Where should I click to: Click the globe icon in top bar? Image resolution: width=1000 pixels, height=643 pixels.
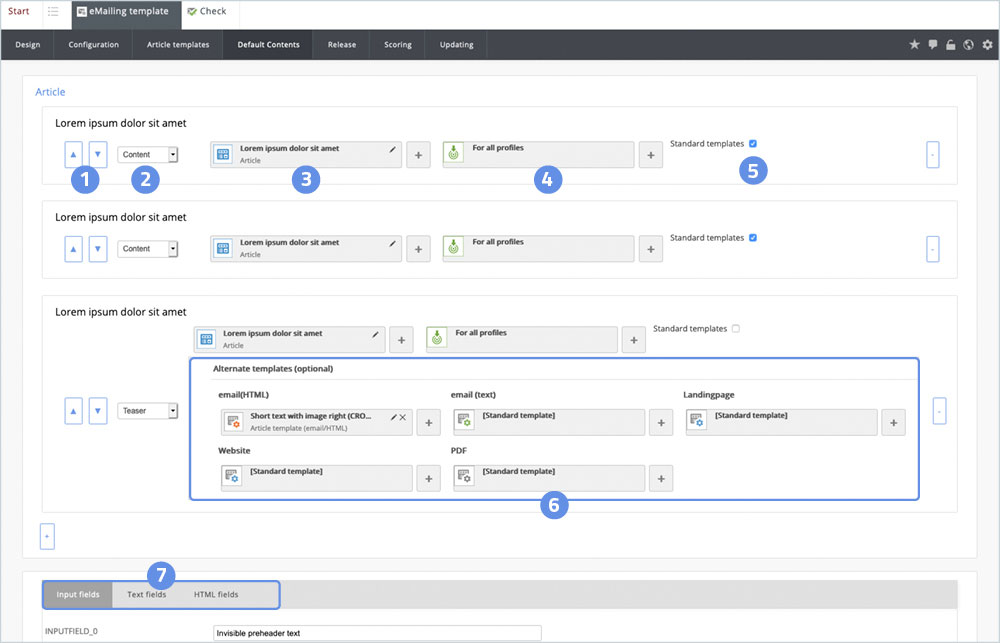point(968,45)
